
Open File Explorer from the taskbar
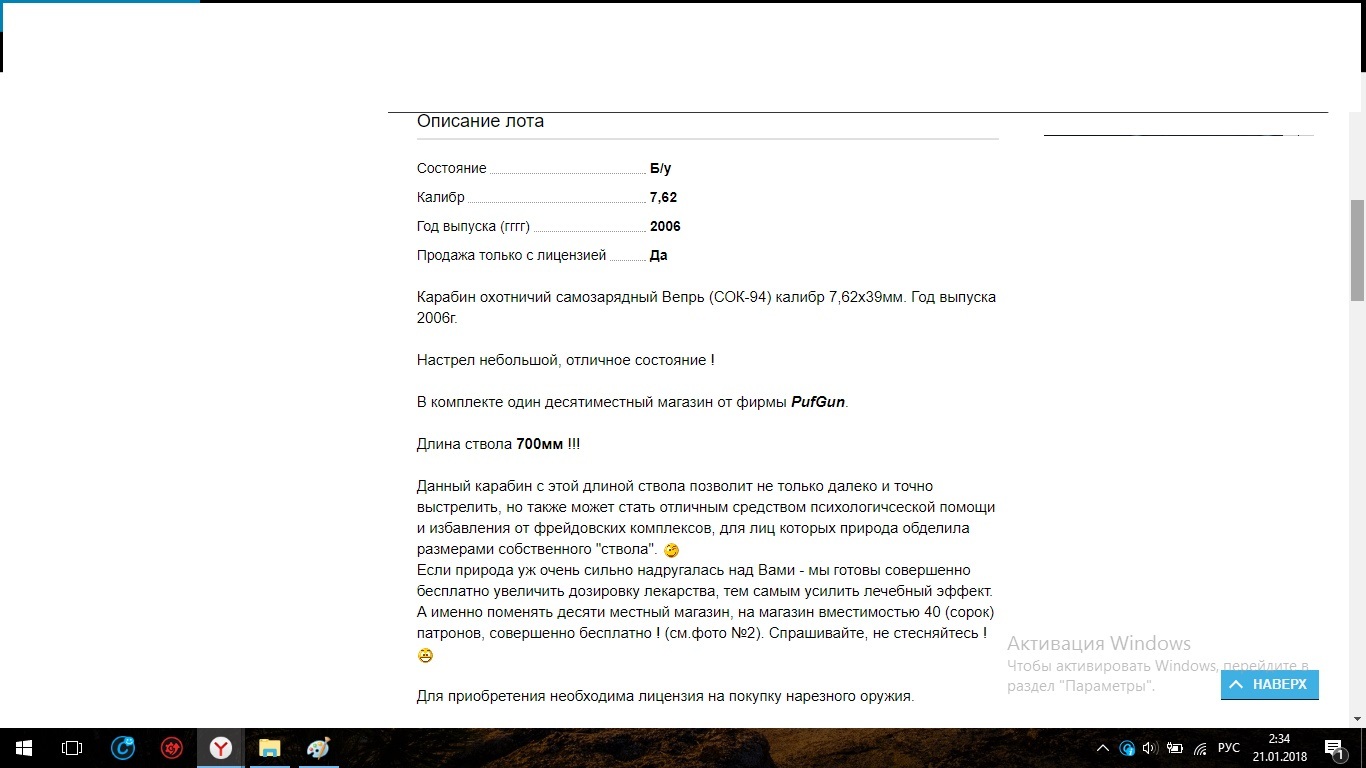(269, 748)
